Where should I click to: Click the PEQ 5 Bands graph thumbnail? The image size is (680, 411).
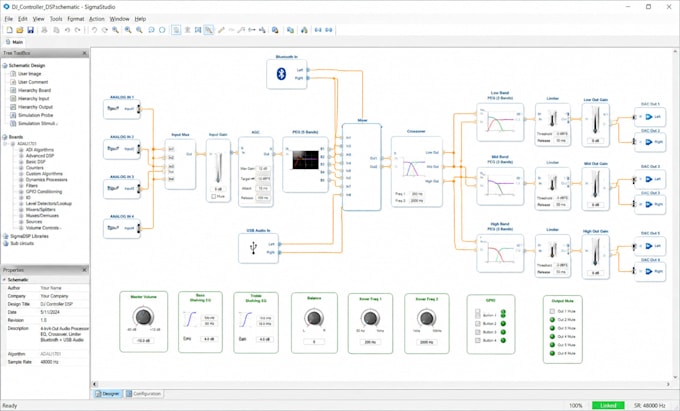click(x=306, y=160)
